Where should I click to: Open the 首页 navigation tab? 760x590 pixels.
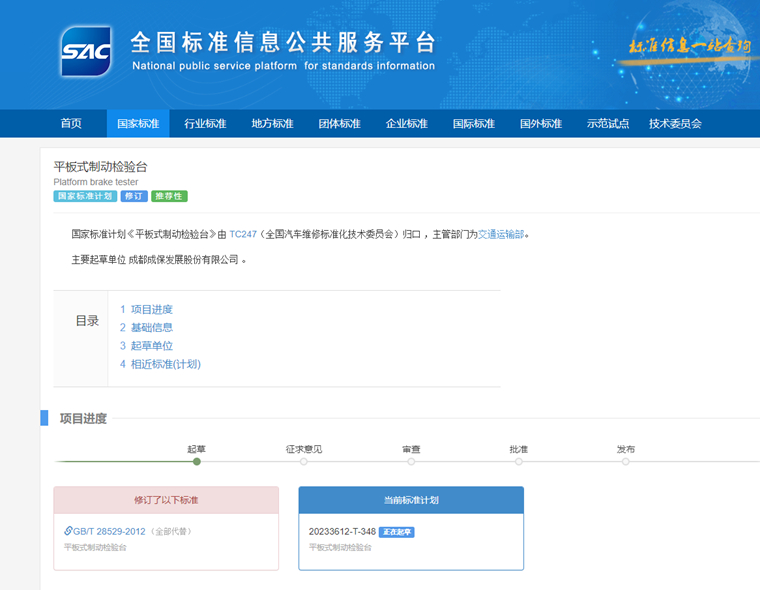click(x=71, y=124)
